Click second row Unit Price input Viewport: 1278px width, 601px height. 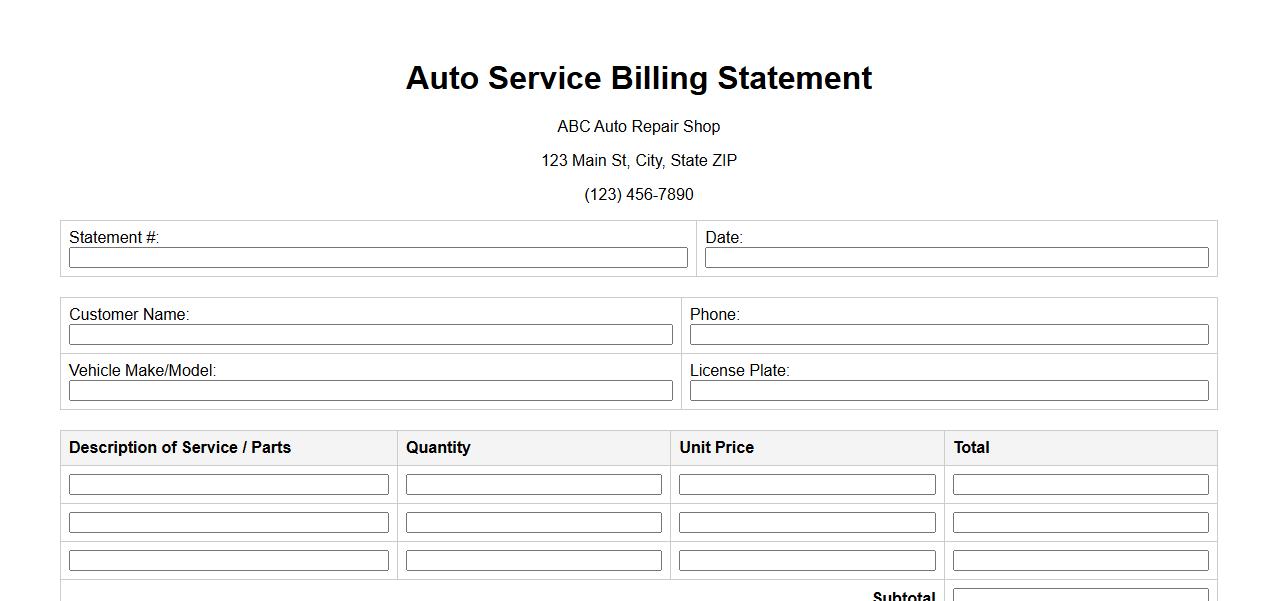(807, 523)
